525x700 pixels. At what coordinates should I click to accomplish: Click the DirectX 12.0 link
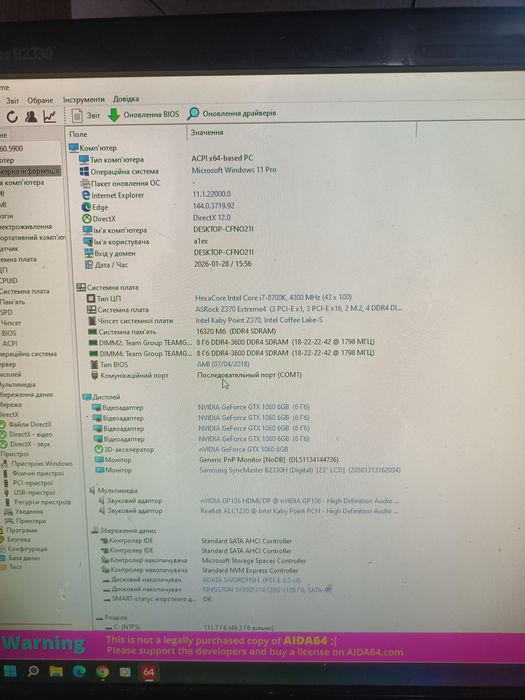[212, 217]
